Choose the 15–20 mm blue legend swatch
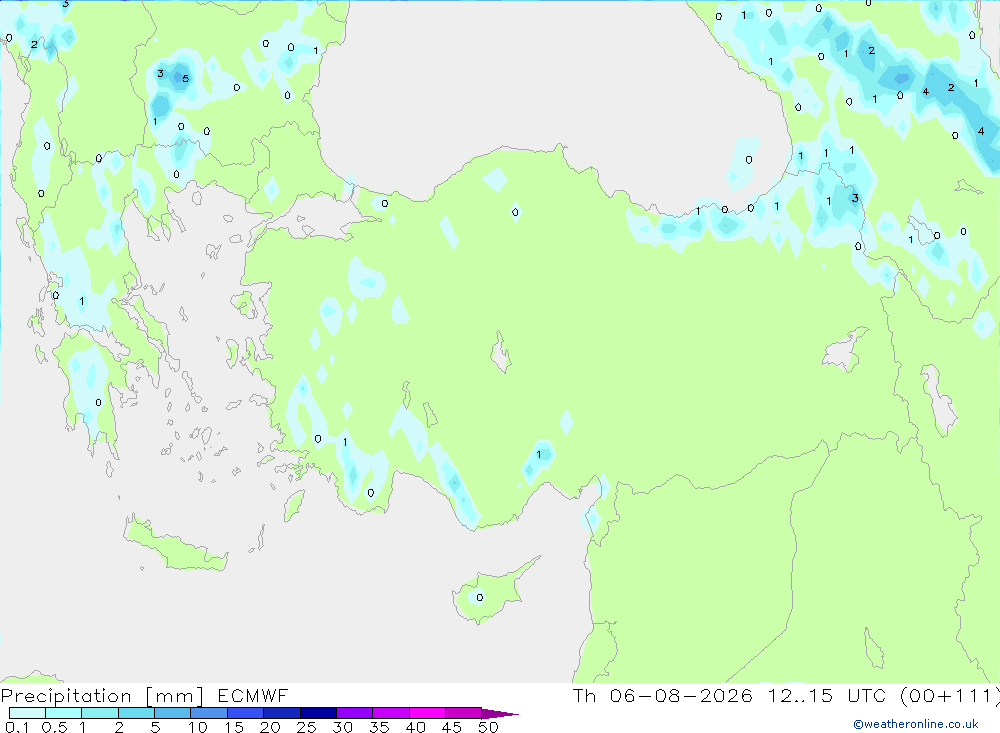The width and height of the screenshot is (1000, 733). pos(246,713)
